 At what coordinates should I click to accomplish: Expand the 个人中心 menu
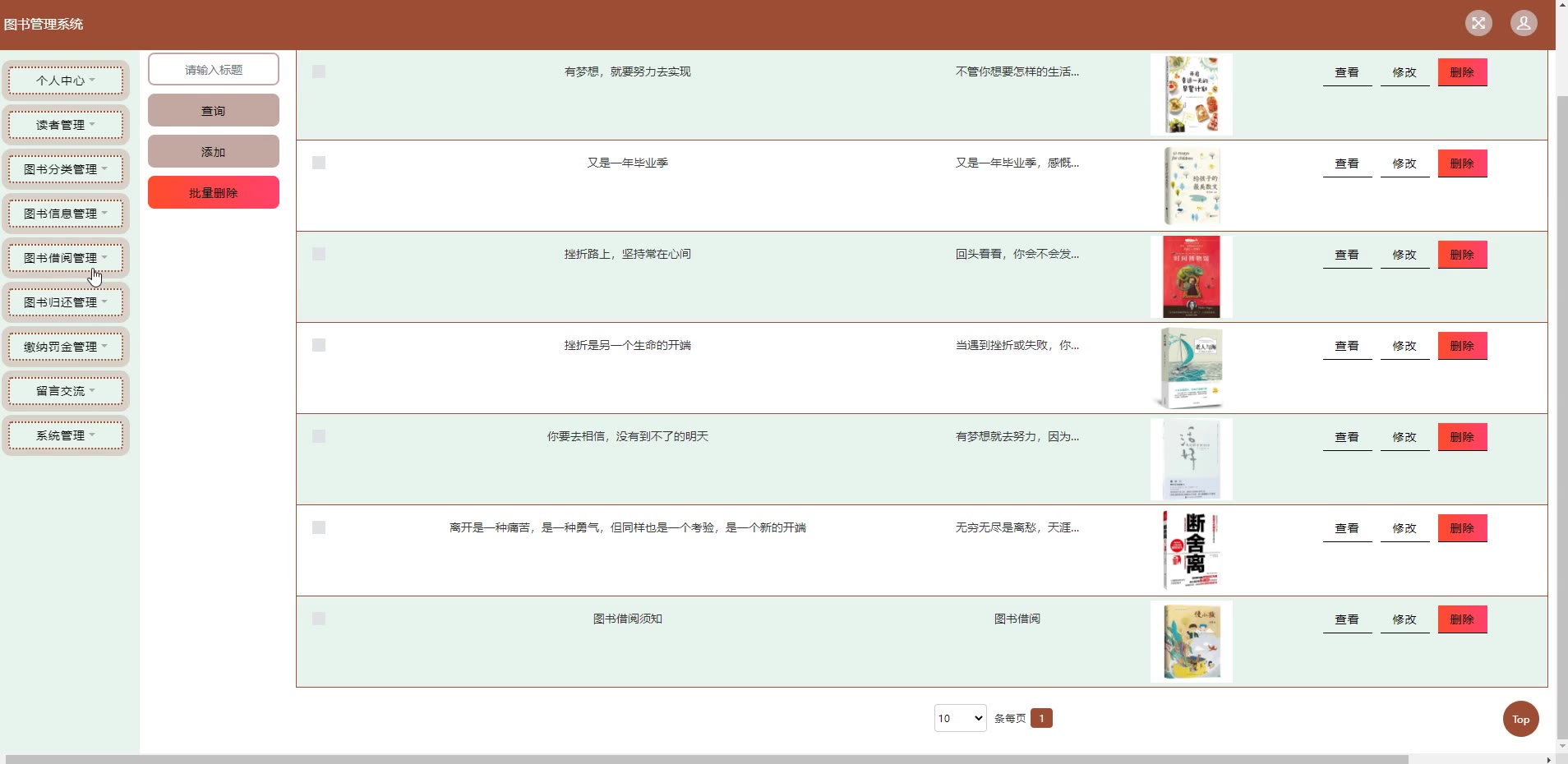pos(66,81)
